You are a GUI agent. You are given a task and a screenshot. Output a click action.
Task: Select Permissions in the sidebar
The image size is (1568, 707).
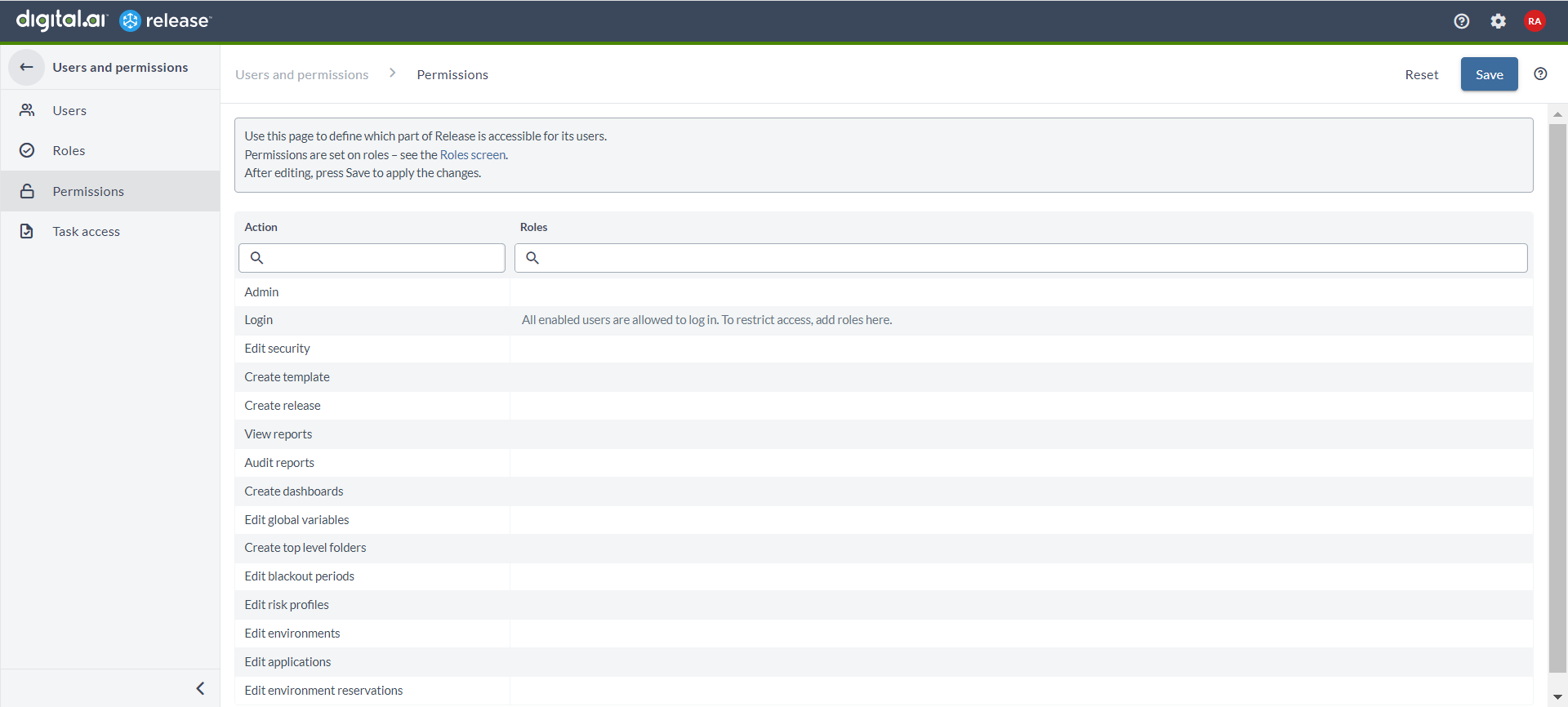pos(110,191)
